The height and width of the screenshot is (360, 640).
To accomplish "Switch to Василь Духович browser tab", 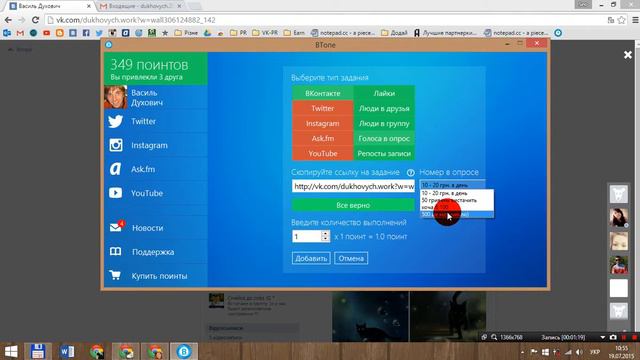I will [51, 6].
